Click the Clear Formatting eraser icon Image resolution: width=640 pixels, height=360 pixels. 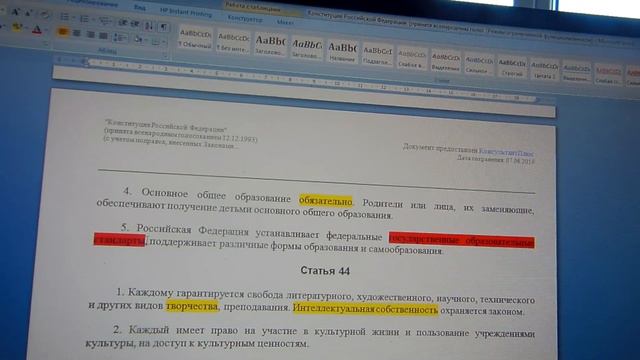pos(44,15)
